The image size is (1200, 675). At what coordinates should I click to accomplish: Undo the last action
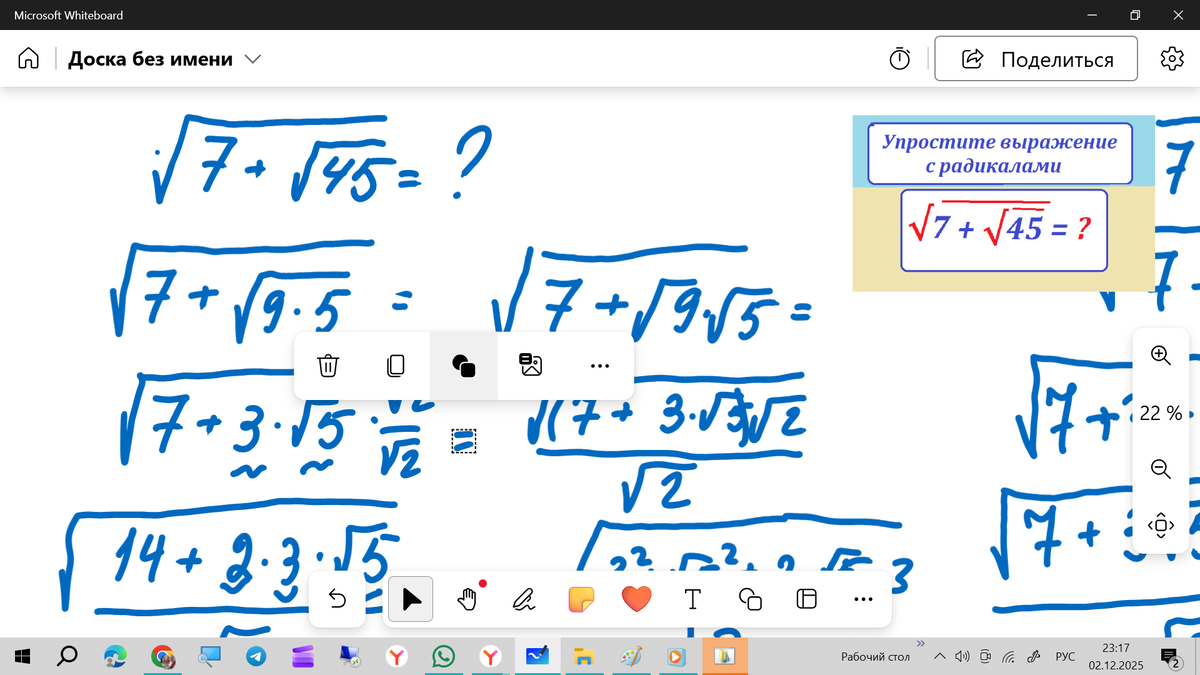point(337,599)
